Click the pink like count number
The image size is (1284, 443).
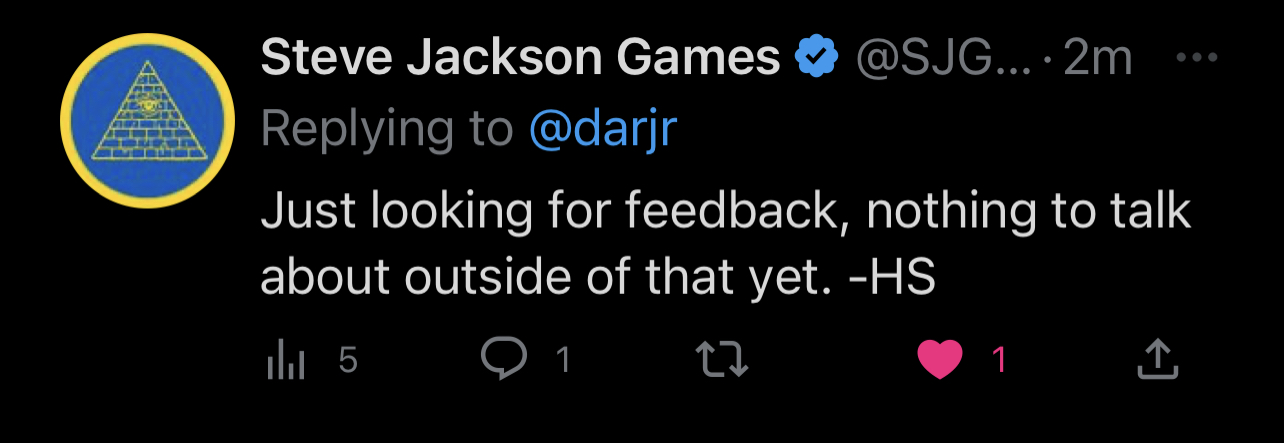pyautogui.click(x=999, y=359)
